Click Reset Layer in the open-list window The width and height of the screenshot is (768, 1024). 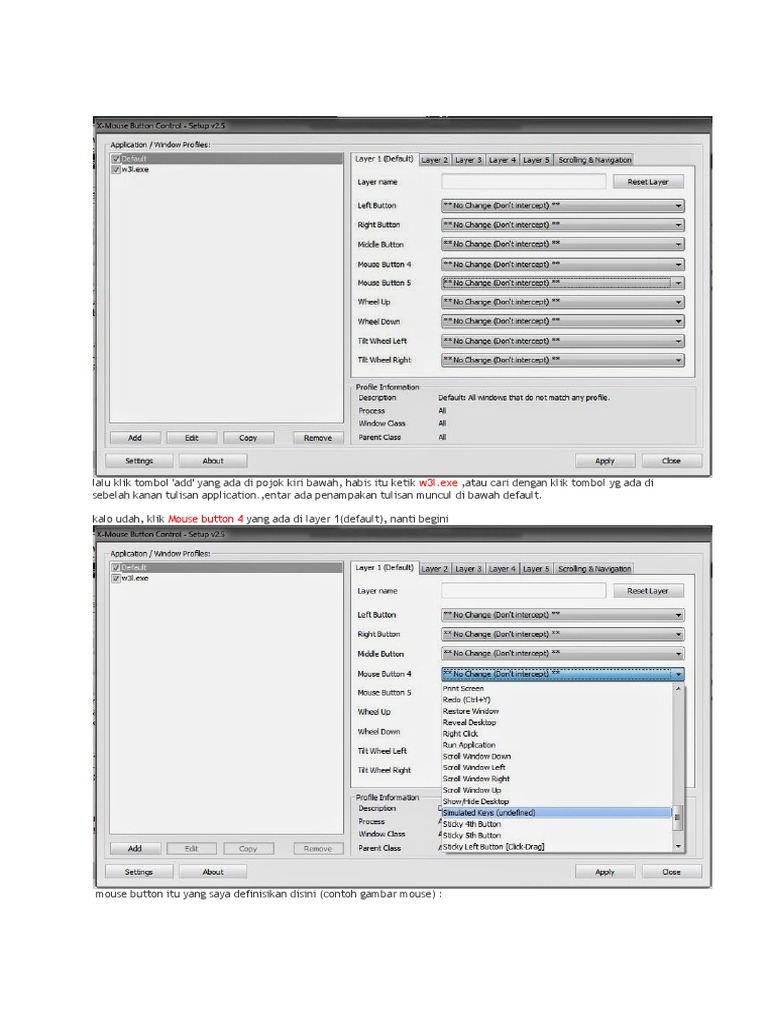648,590
